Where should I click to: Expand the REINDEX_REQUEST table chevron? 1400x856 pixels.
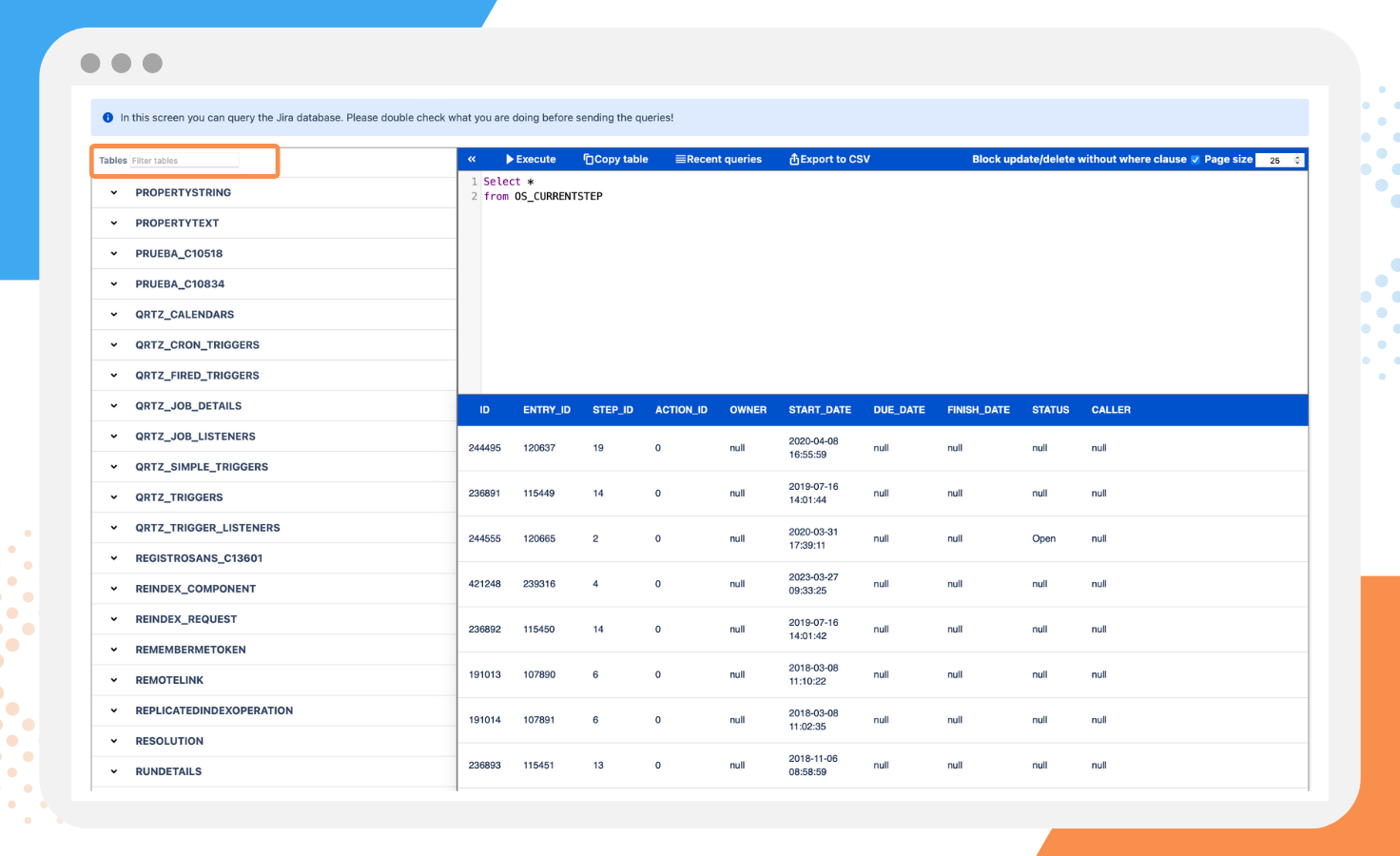click(x=114, y=618)
